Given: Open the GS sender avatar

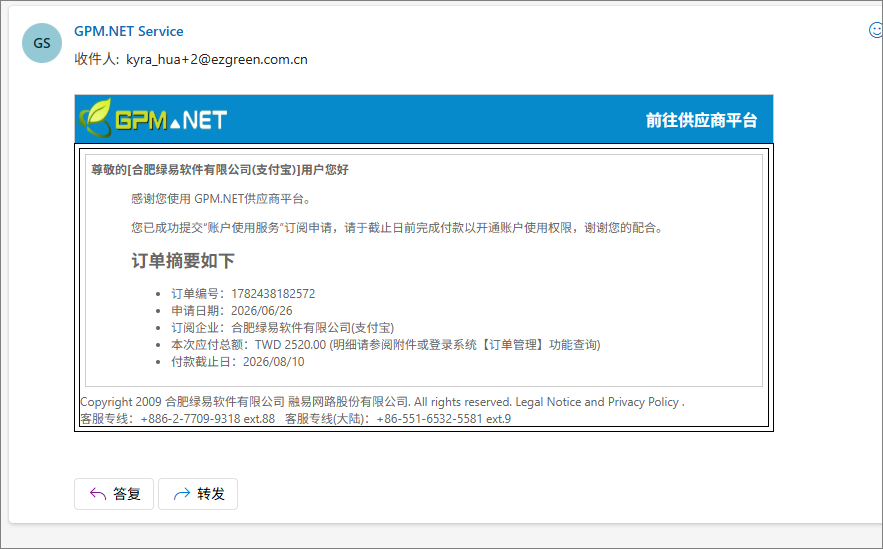Looking at the screenshot, I should coord(42,43).
